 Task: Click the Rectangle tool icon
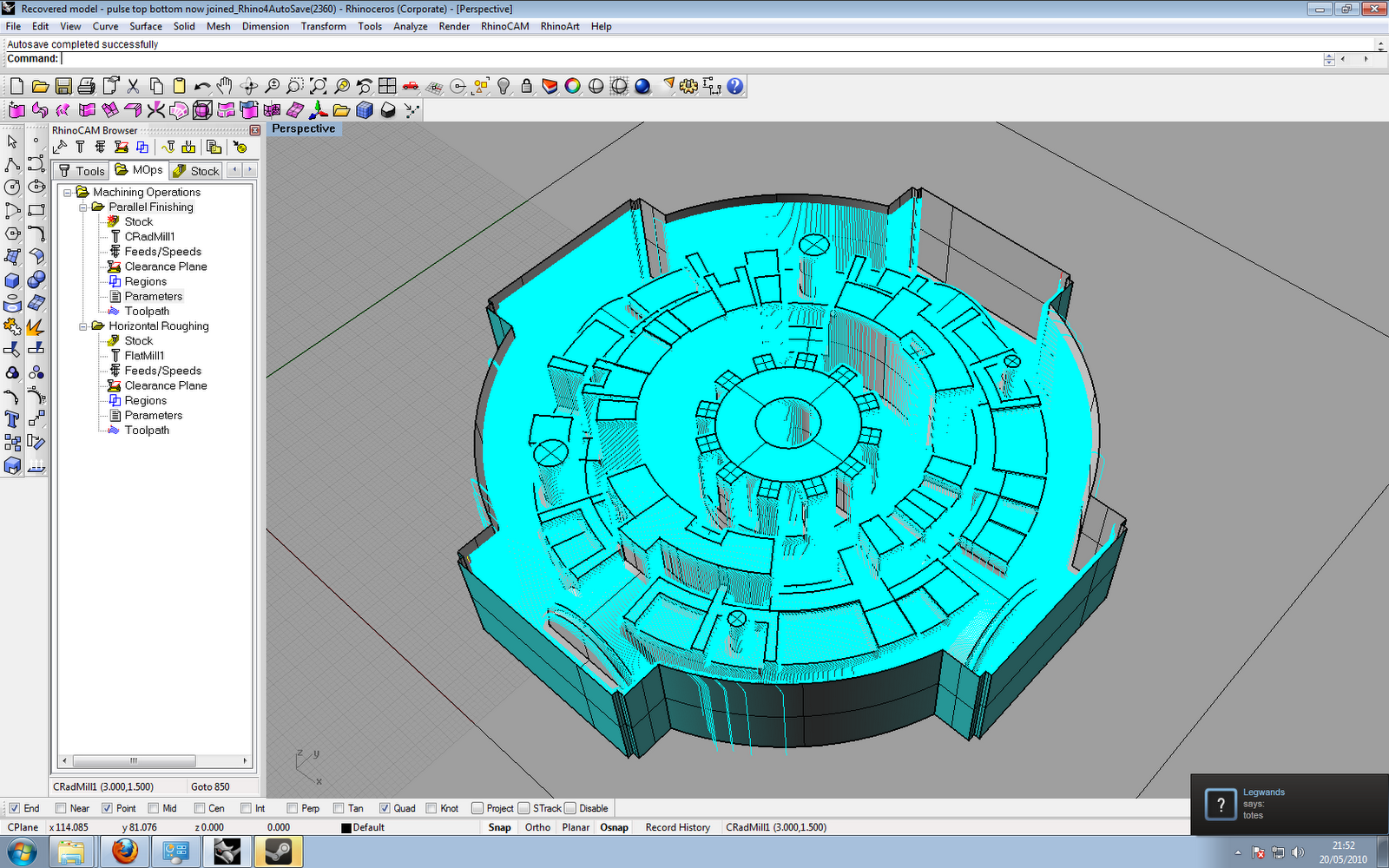pos(36,210)
